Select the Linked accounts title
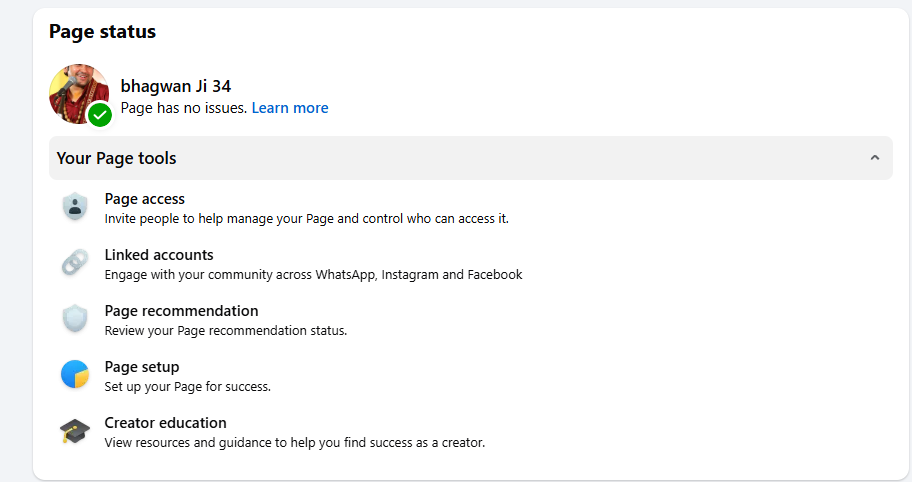Screen dimensions: 912x482 pyautogui.click(x=159, y=255)
